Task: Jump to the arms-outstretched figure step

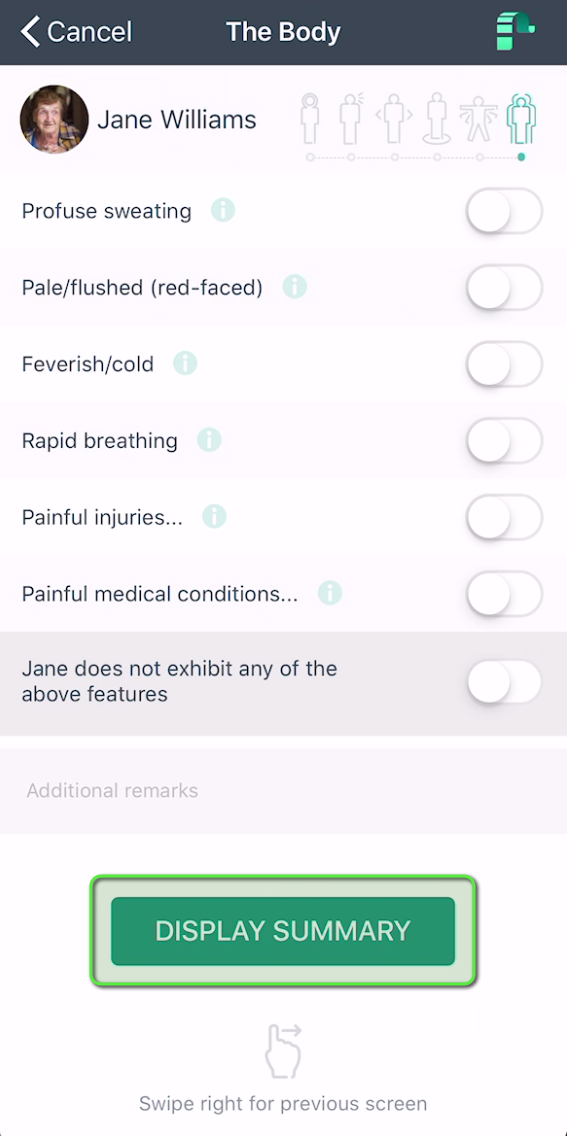Action: click(x=479, y=118)
